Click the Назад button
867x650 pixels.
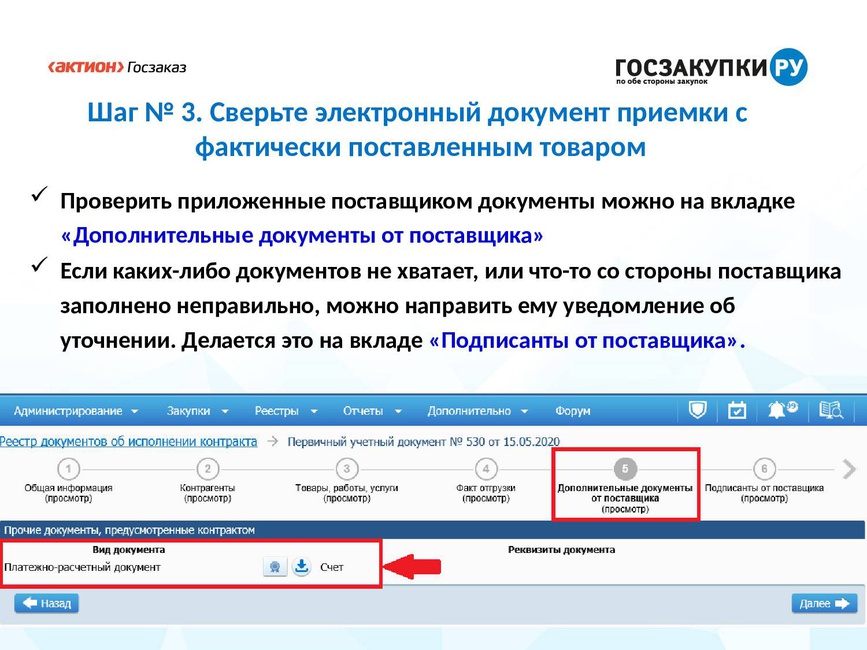47,603
